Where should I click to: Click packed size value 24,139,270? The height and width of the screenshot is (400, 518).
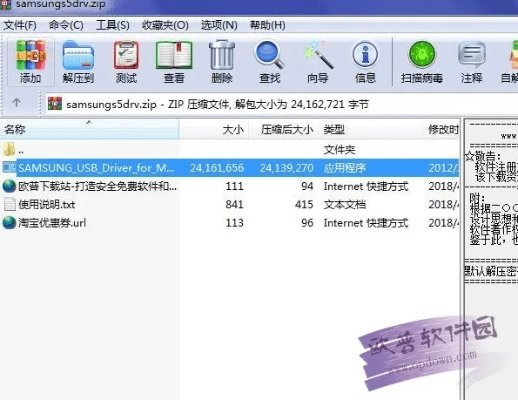click(x=287, y=168)
